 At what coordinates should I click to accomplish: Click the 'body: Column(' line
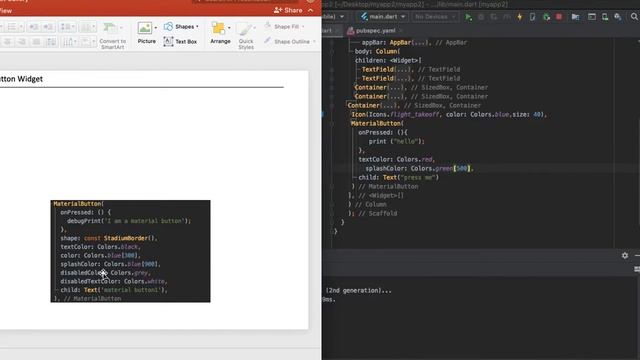click(x=377, y=51)
